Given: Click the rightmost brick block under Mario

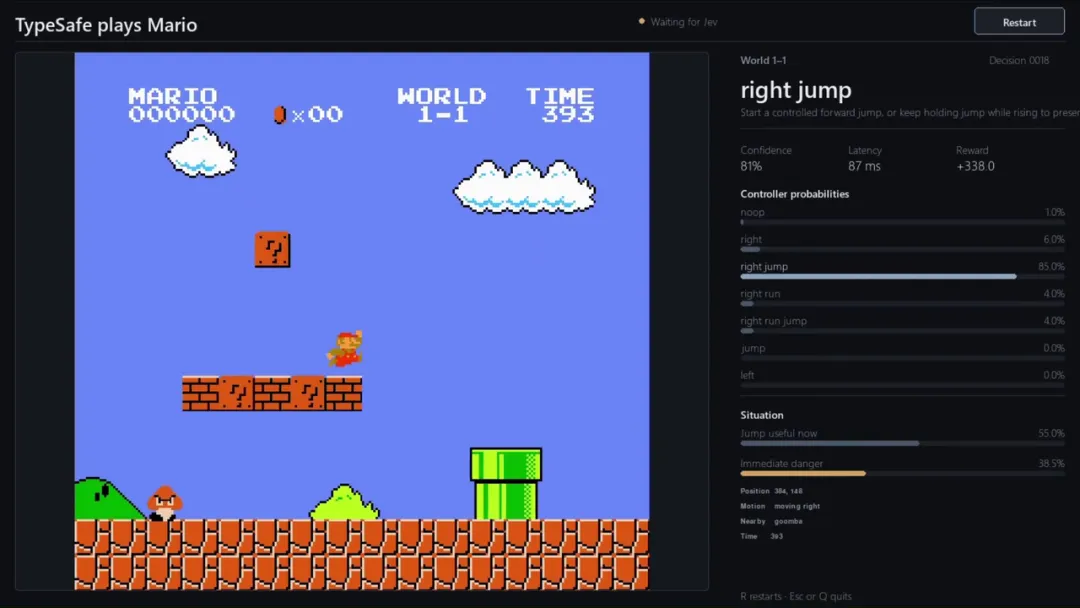Looking at the screenshot, I should (344, 393).
